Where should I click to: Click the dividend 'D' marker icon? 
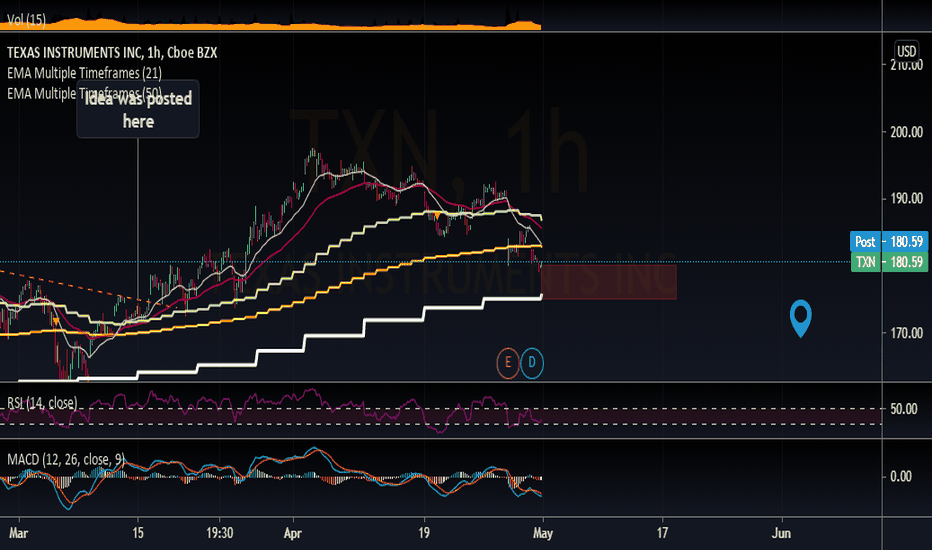point(532,363)
